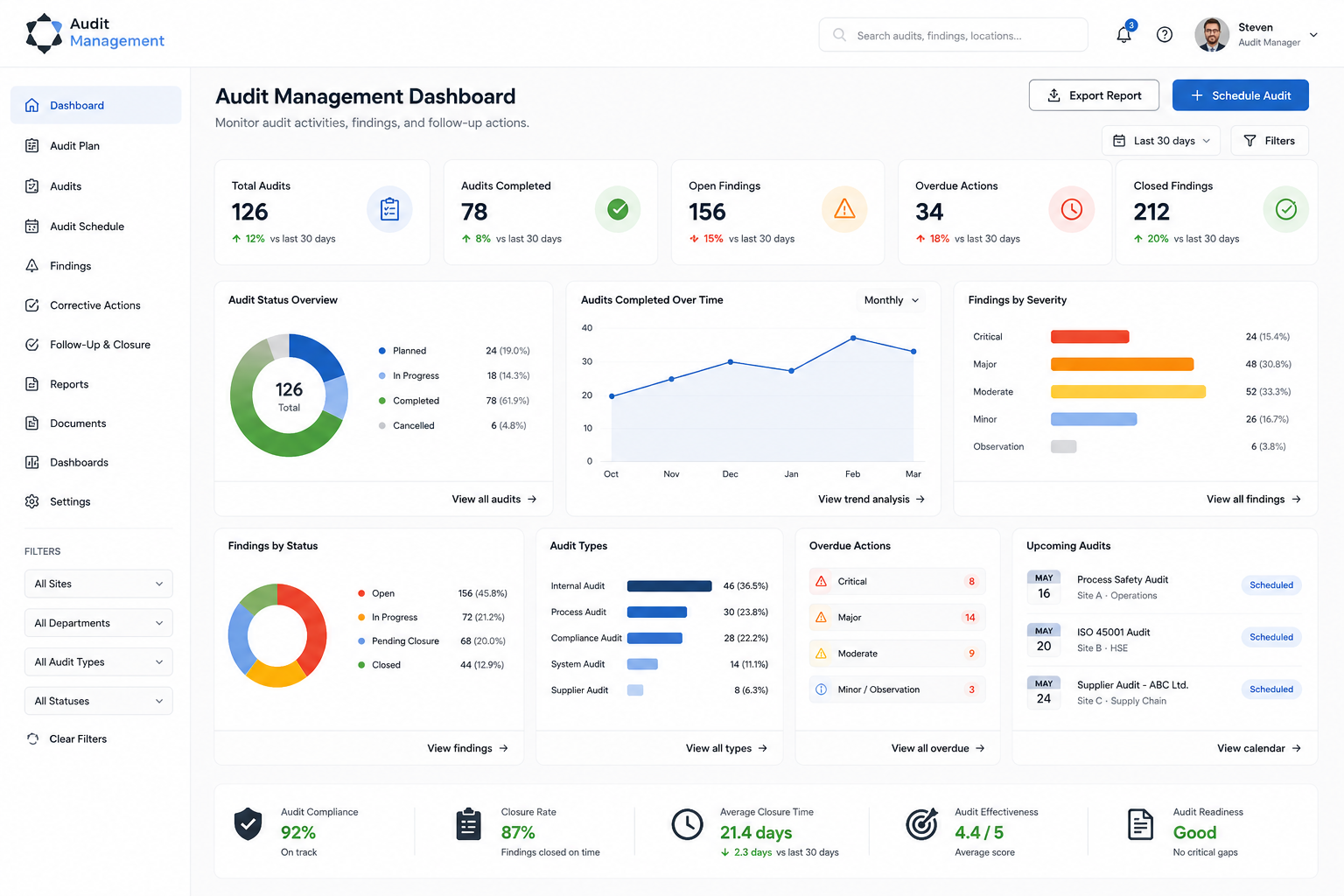
Task: Click the Audit Effectiveness target icon
Action: (921, 824)
